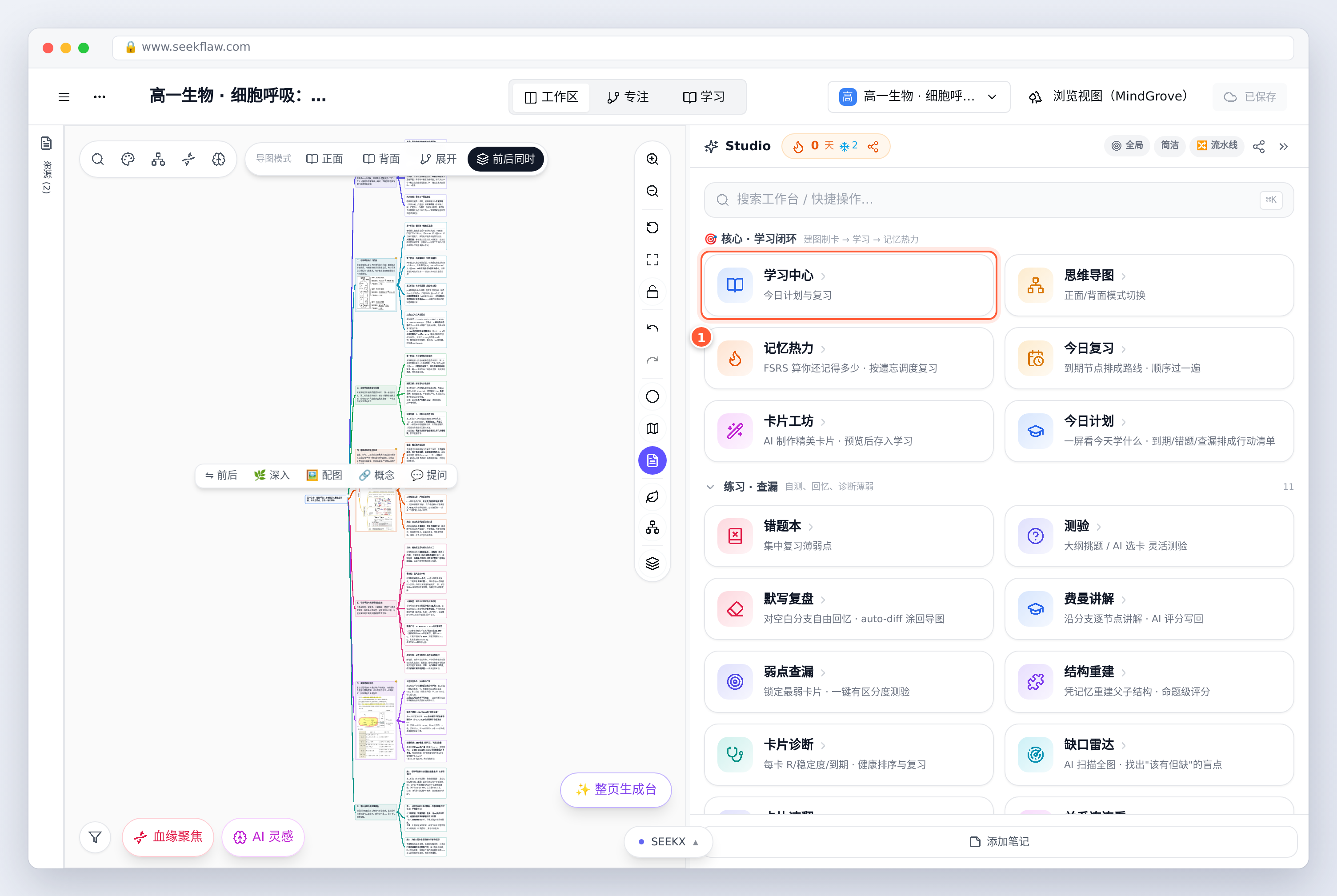This screenshot has height=896, width=1337.
Task: Toggle 流水线 mode in Studio
Action: (x=1217, y=146)
